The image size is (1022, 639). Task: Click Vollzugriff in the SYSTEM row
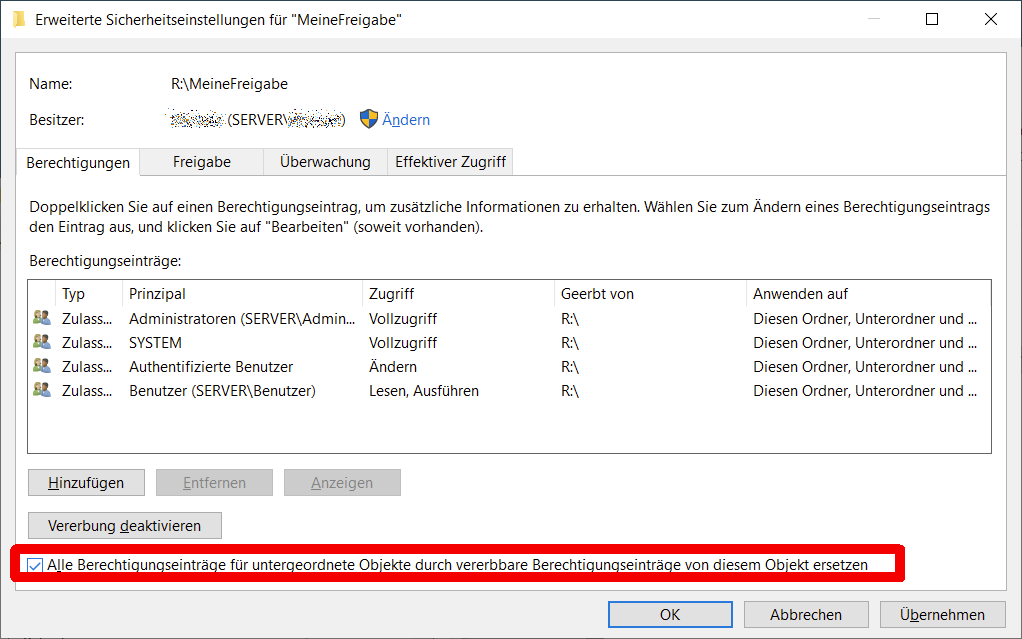pos(403,343)
